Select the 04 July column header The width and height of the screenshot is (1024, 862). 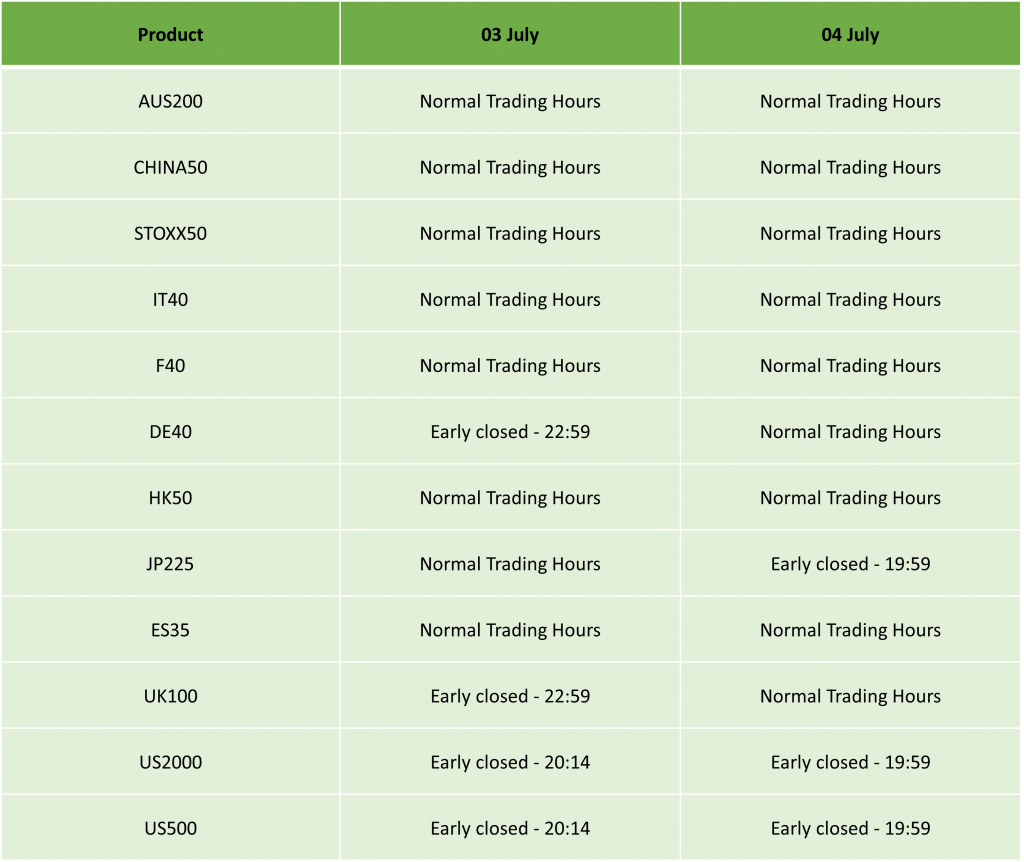850,34
